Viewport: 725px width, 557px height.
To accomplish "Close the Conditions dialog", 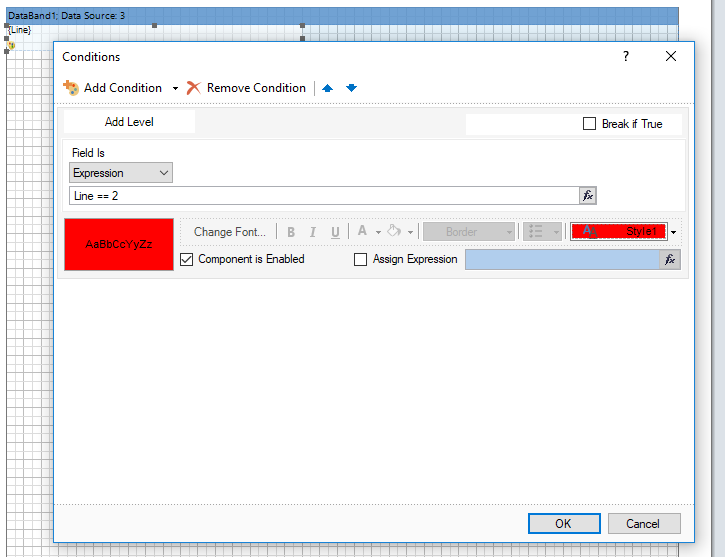I will point(670,56).
